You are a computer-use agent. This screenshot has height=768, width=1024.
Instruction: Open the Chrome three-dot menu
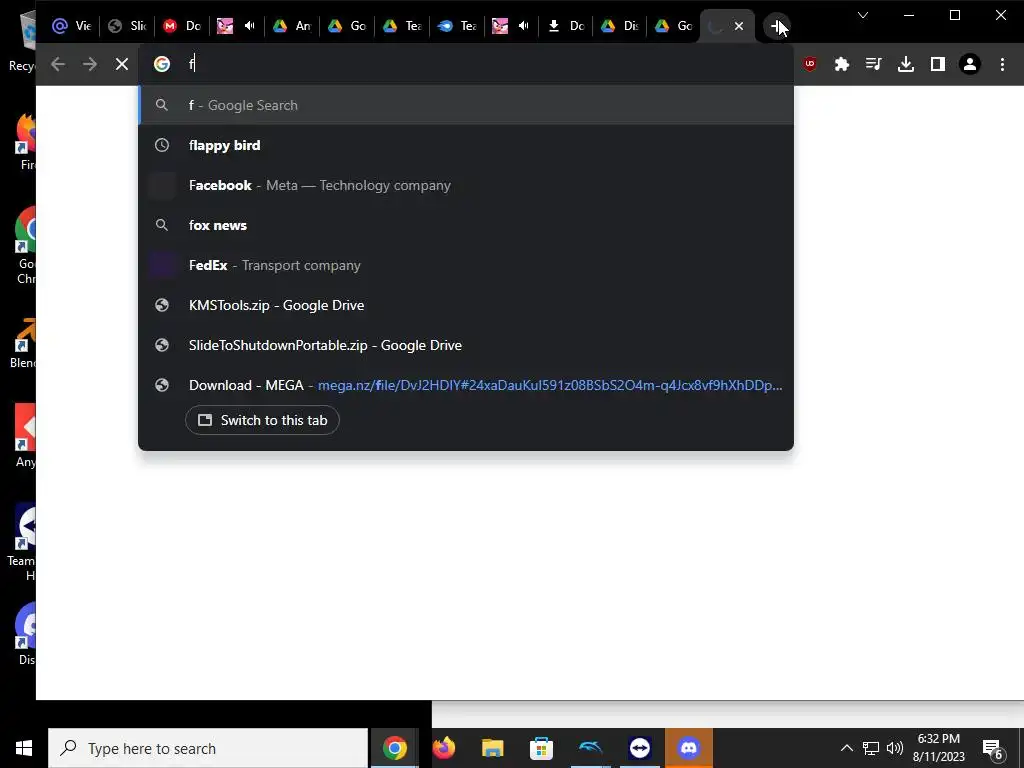1002,64
